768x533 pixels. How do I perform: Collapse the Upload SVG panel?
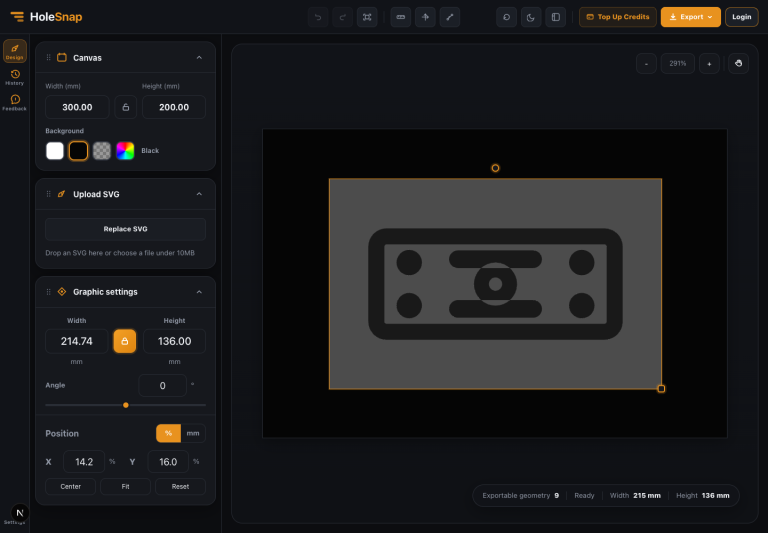click(x=199, y=194)
